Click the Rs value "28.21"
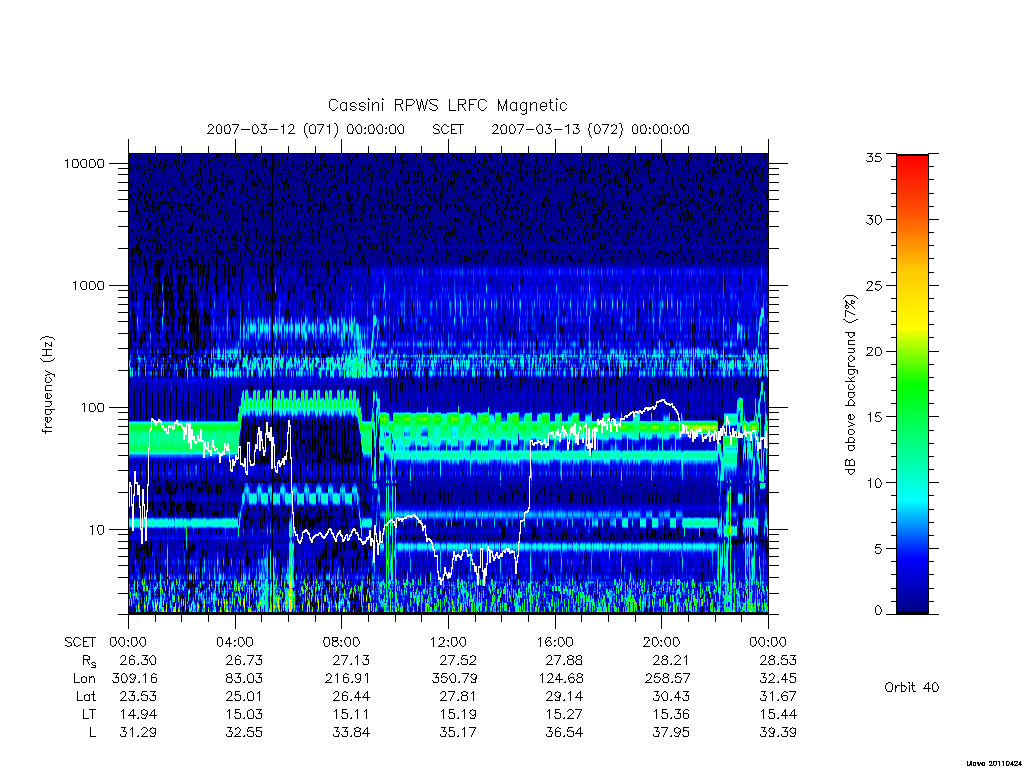This screenshot has width=1024, height=768. (x=671, y=660)
